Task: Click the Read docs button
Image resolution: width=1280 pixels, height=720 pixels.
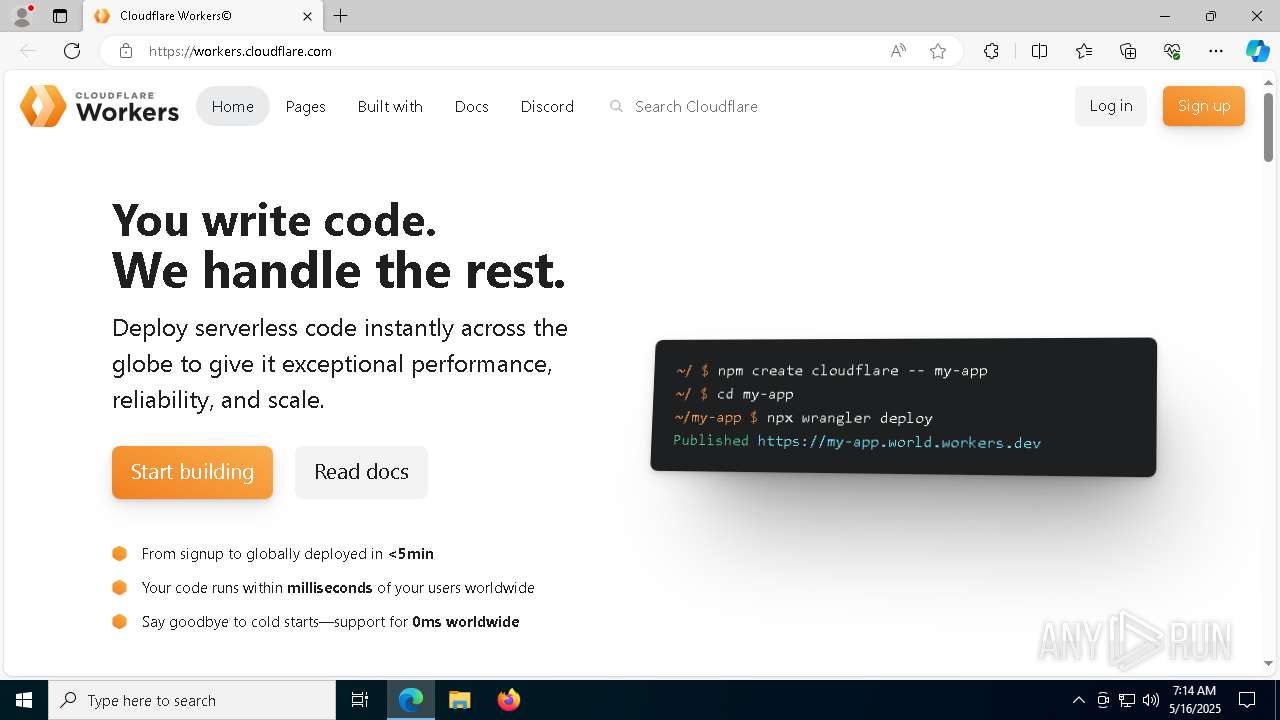Action: pos(361,472)
